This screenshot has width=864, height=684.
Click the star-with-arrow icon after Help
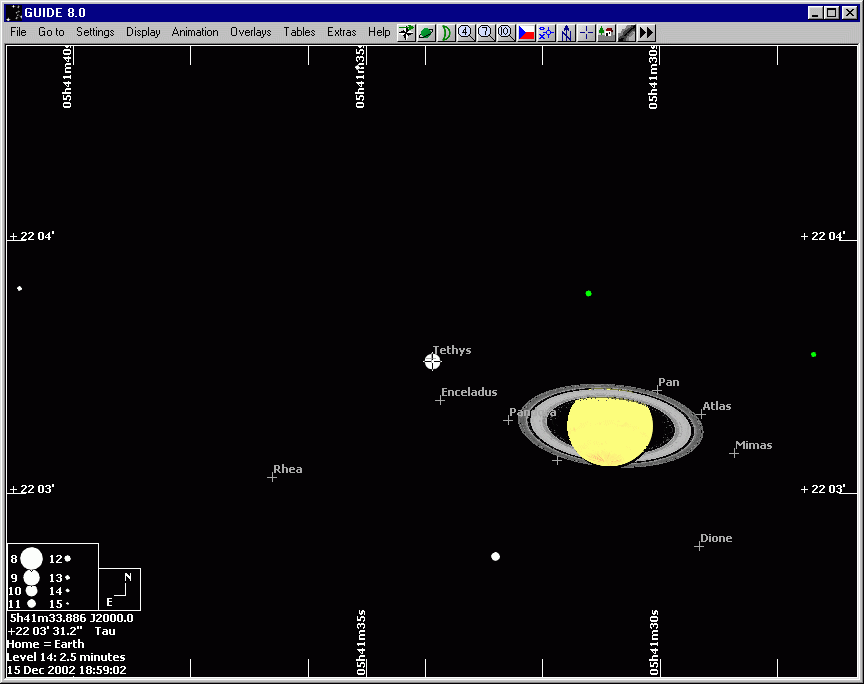tap(407, 32)
